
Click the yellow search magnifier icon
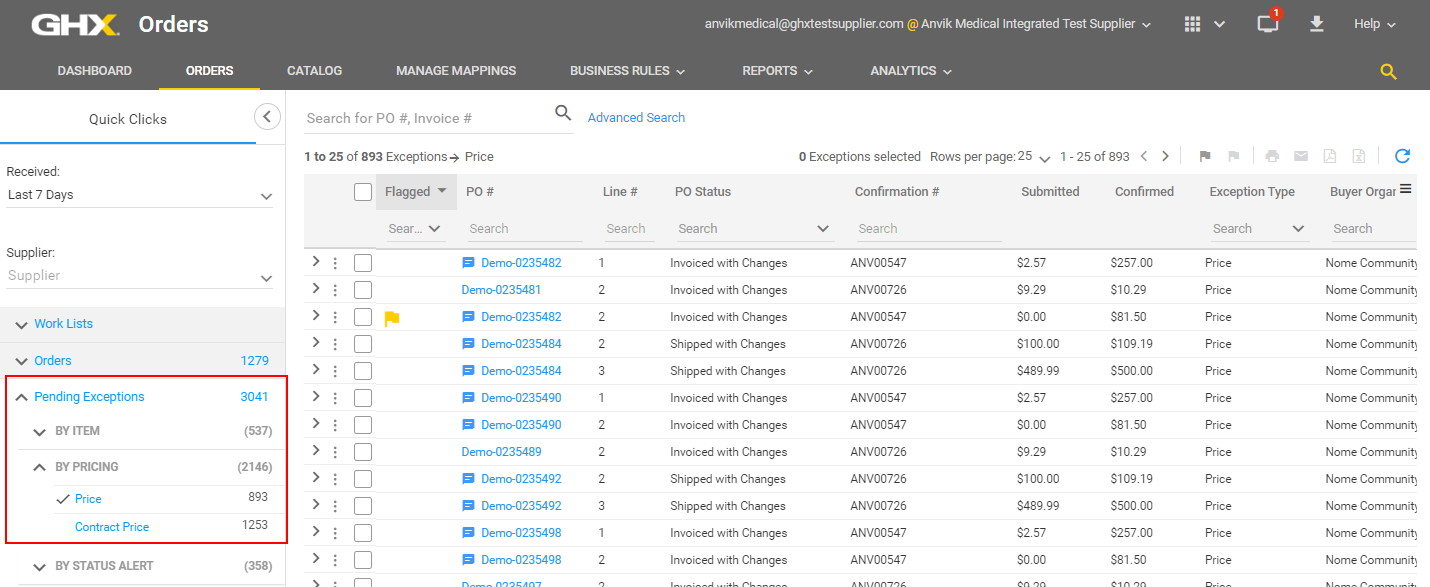(1388, 71)
